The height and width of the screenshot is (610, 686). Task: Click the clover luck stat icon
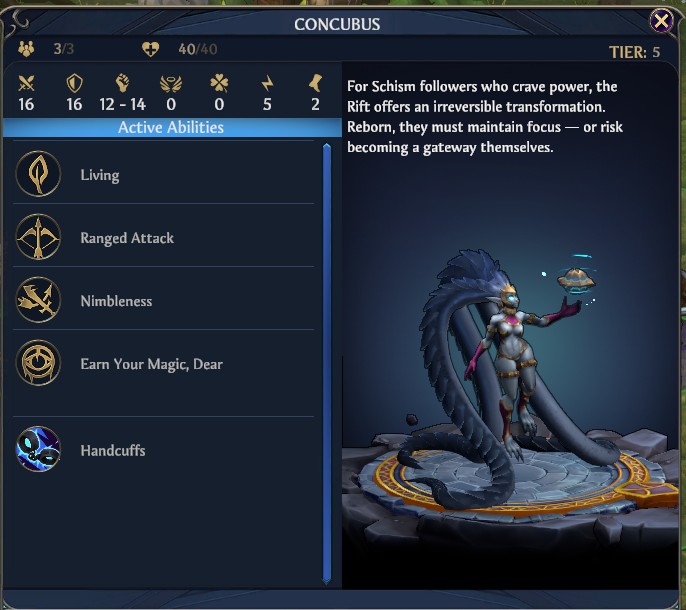coord(219,83)
